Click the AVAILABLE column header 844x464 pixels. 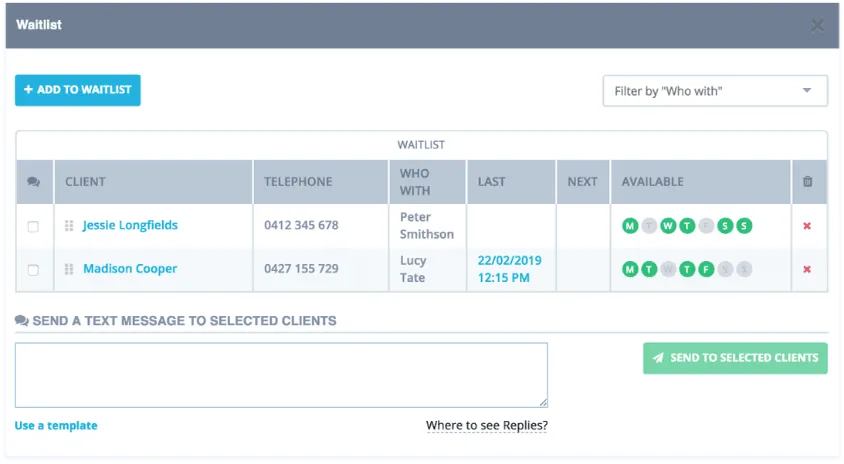tap(701, 182)
